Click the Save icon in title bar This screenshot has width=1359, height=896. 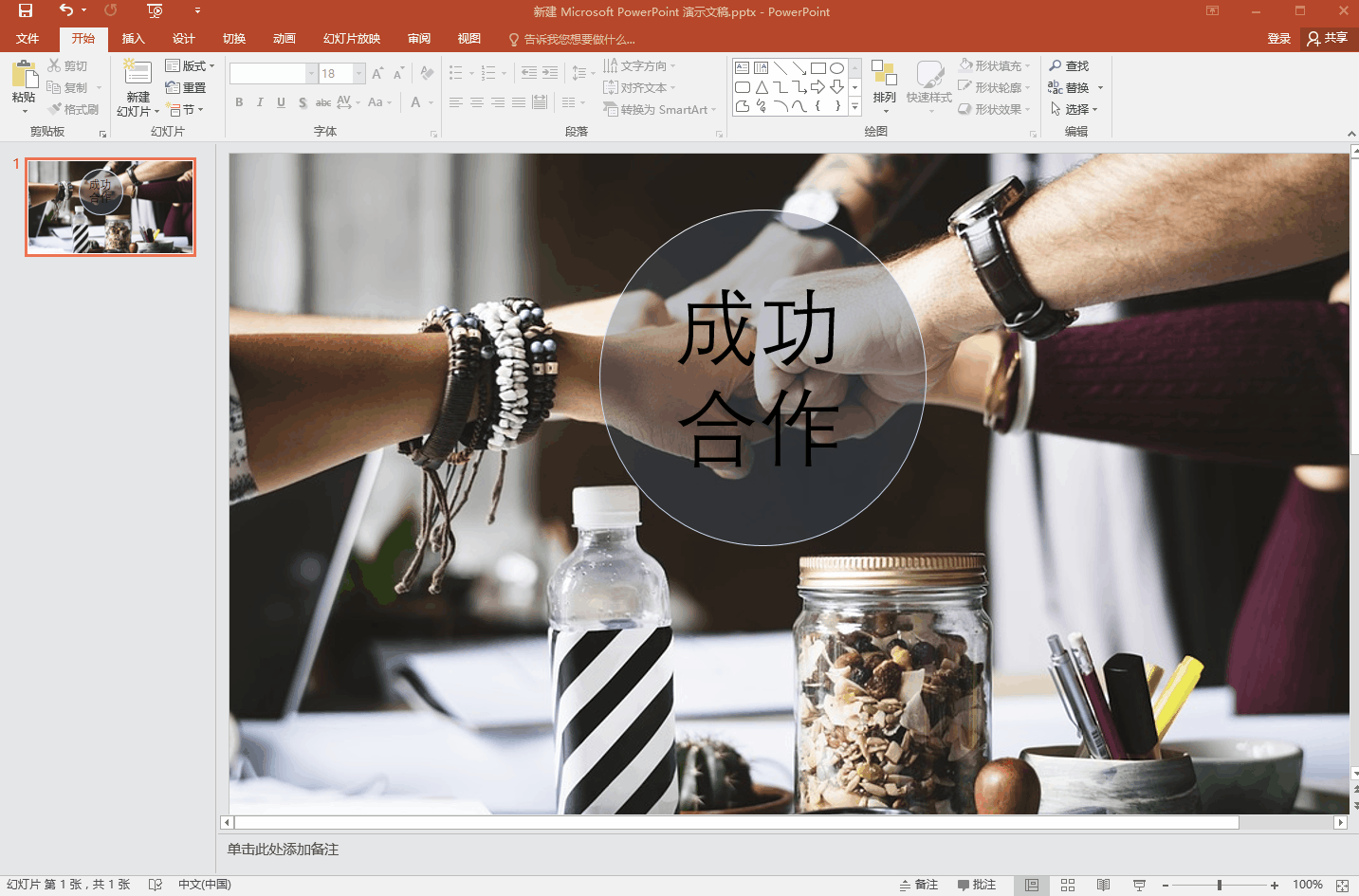(26, 11)
